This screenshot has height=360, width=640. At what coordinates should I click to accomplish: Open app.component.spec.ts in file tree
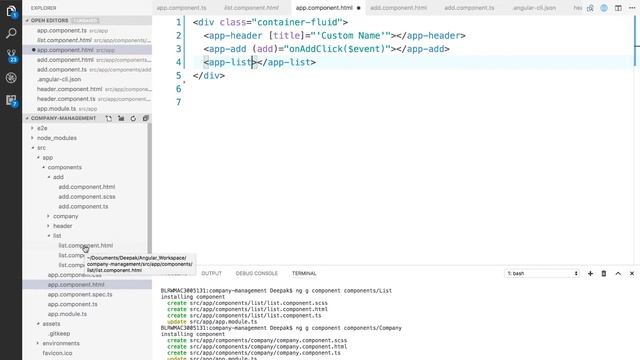coord(80,294)
